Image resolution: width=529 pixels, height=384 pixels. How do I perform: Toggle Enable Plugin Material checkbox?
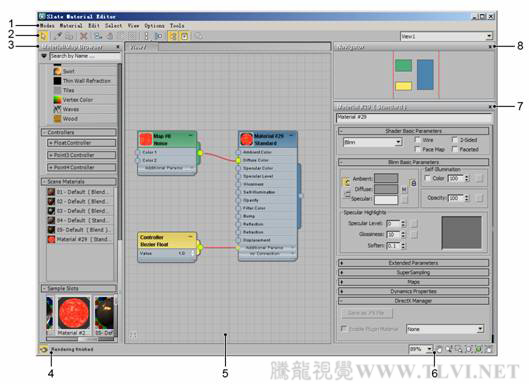coord(344,328)
